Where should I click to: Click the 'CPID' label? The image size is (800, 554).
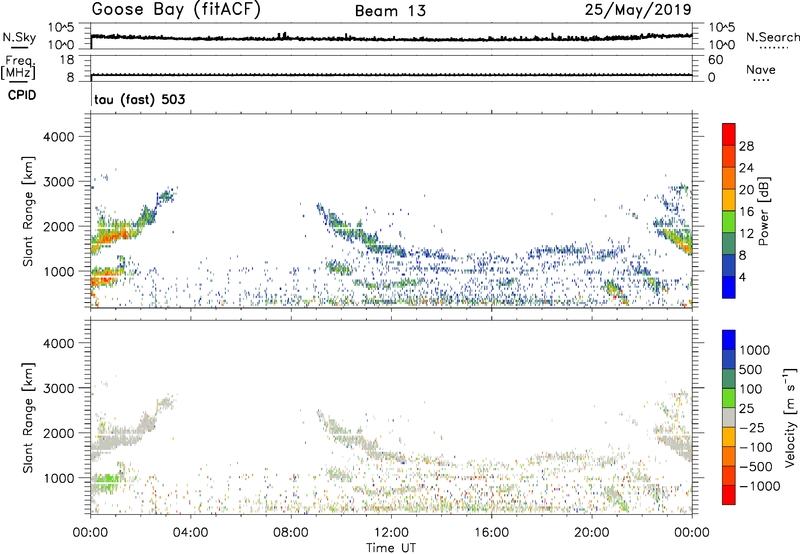pyautogui.click(x=22, y=95)
